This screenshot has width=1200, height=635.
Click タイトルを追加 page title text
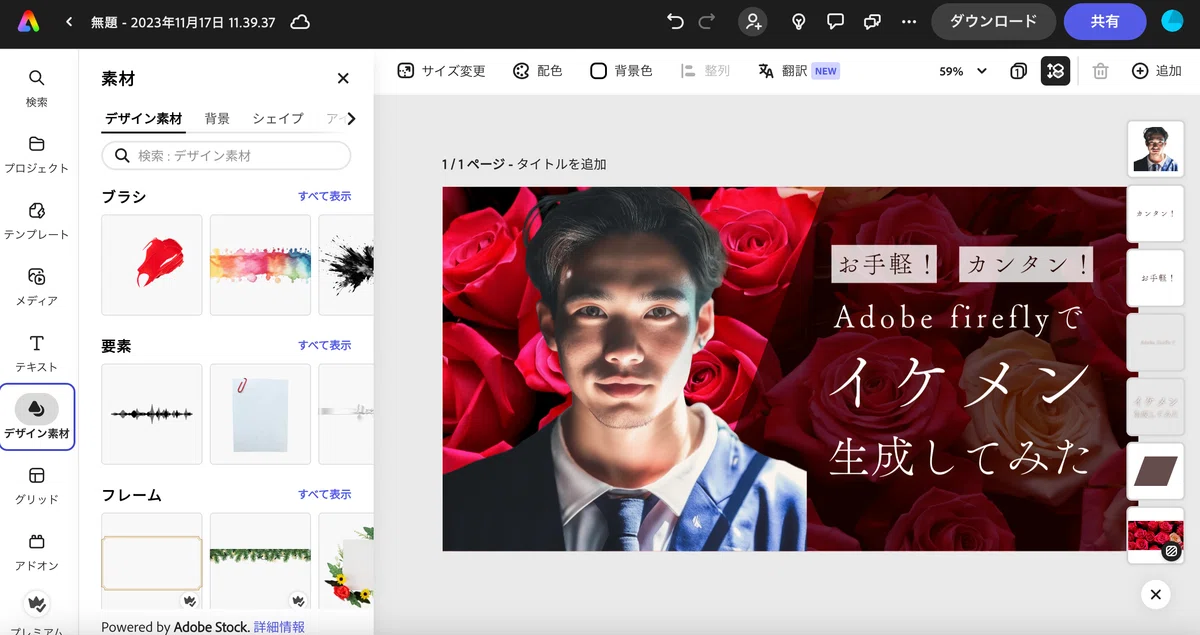point(561,164)
